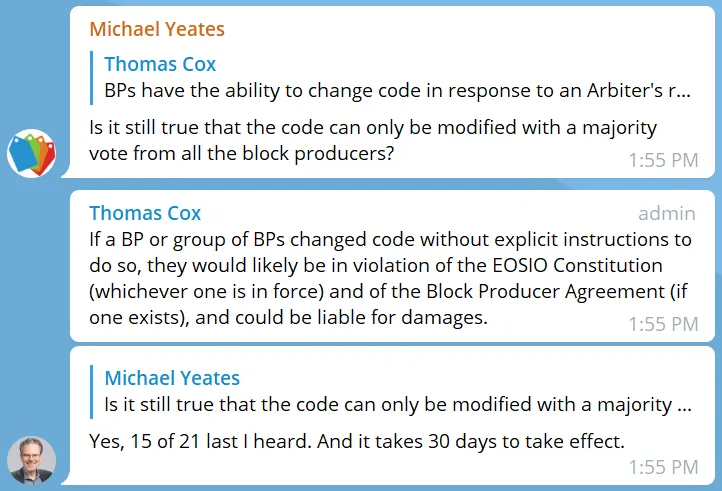The height and width of the screenshot is (491, 722).
Task: Open the 1:55 PM timestamp on Michael Yeates' message
Action: coord(663,160)
